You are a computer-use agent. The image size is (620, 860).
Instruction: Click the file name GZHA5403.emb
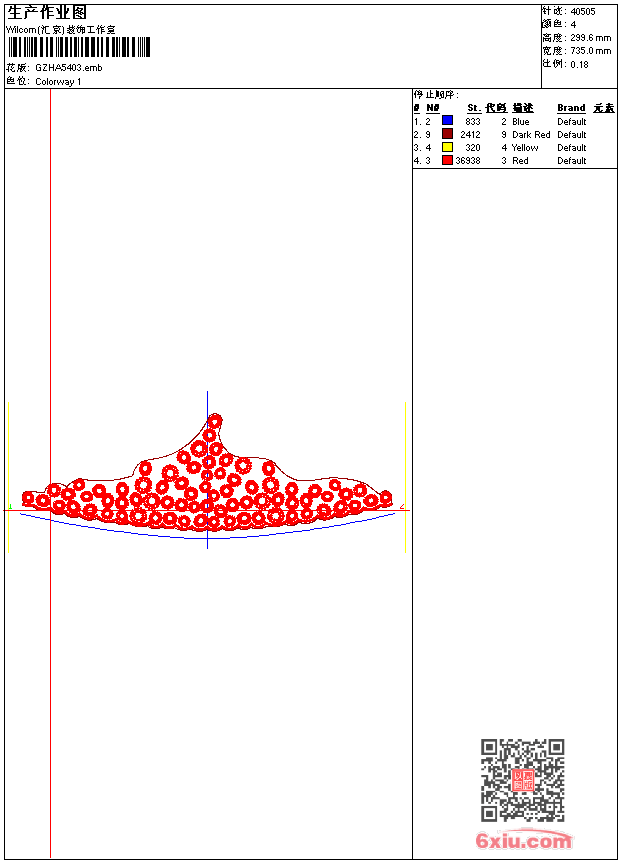pyautogui.click(x=69, y=68)
